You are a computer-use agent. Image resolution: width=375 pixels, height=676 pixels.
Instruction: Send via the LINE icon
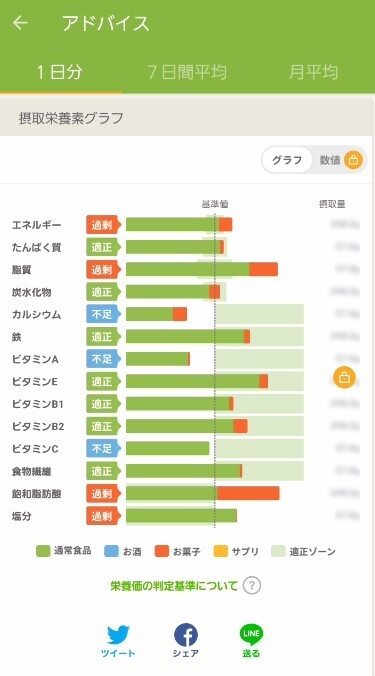(x=251, y=635)
